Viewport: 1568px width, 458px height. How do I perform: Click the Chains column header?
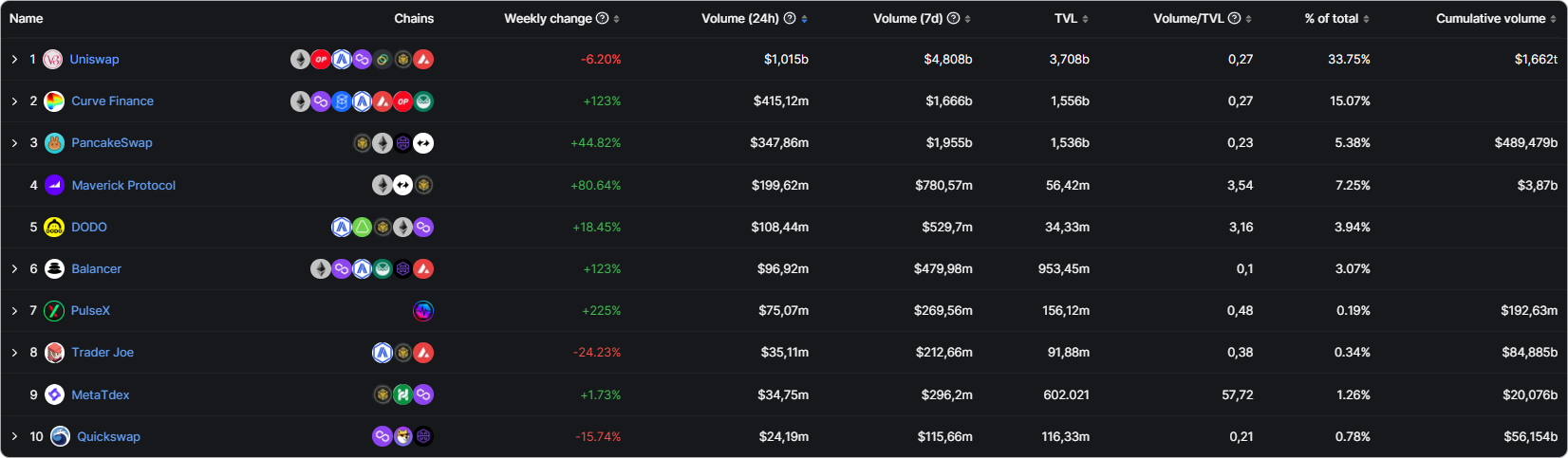(x=414, y=19)
